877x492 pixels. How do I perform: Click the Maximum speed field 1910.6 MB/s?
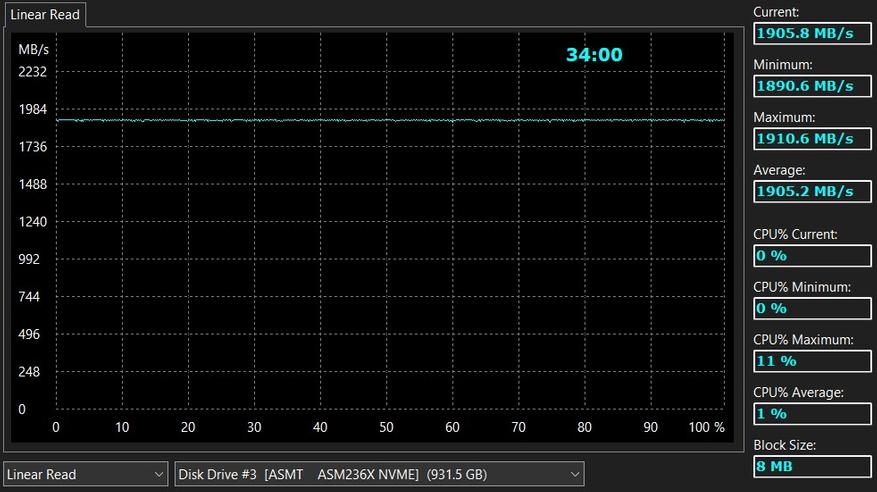pyautogui.click(x=812, y=139)
